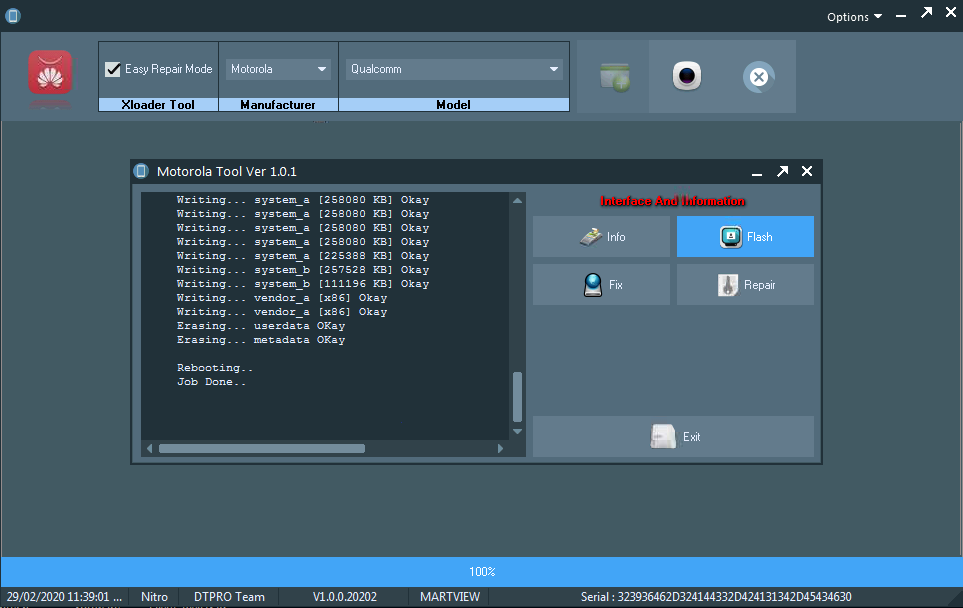This screenshot has width=963, height=608.
Task: Click the 'system_b [111196 KB]' log line
Action: pyautogui.click(x=303, y=284)
